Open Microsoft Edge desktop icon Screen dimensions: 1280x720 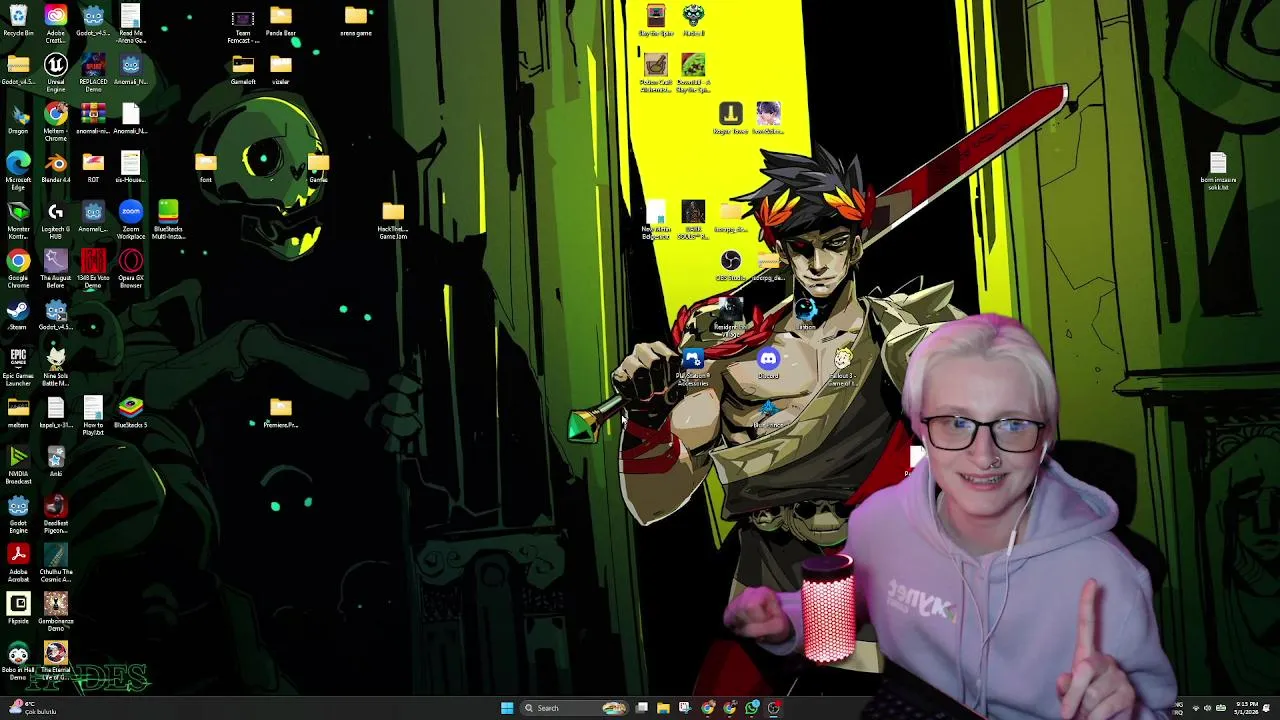pos(18,169)
